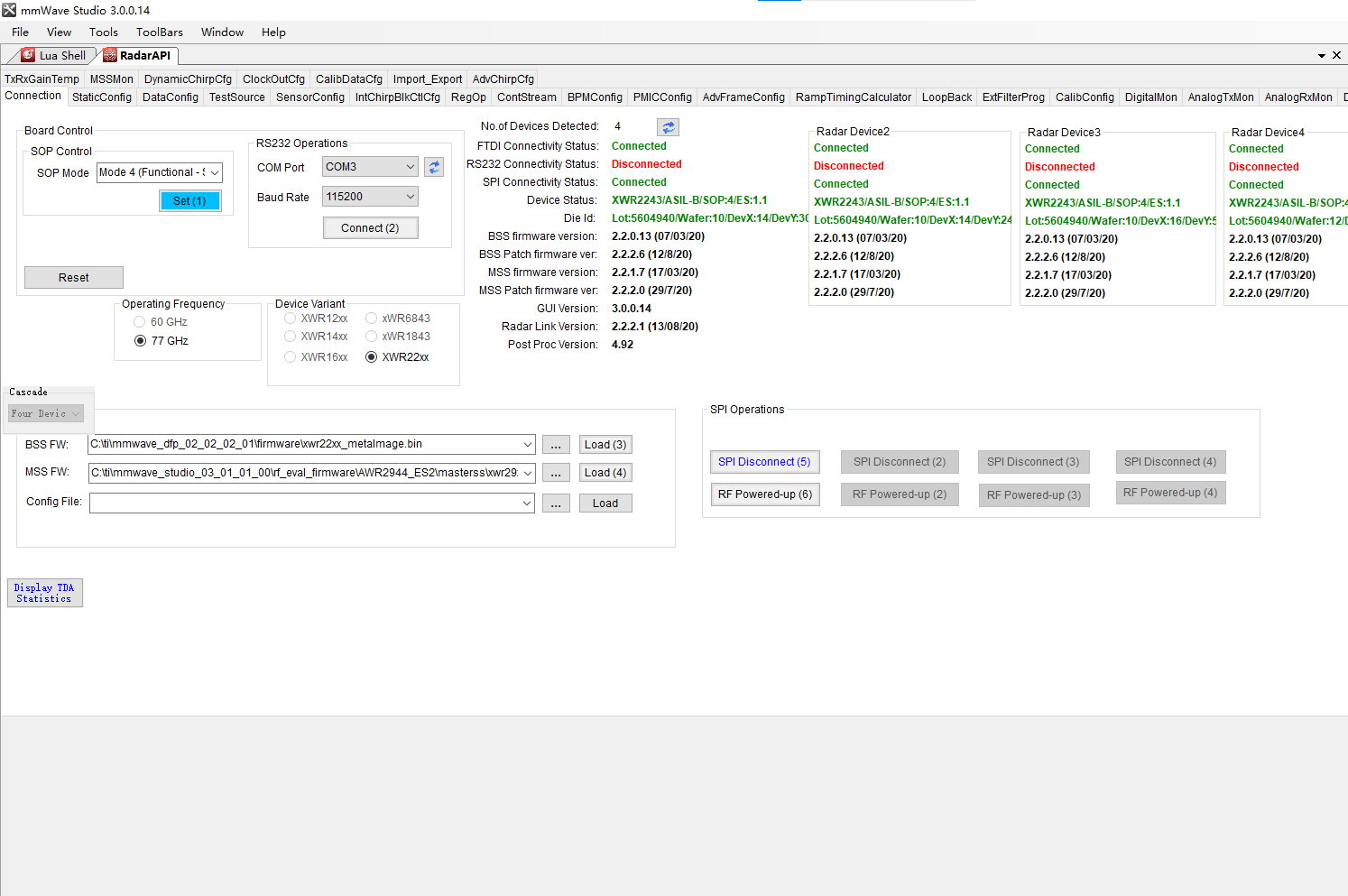Select the Post Proc Version value 4.92
Viewport: 1348px width, 896px height.
coord(623,345)
